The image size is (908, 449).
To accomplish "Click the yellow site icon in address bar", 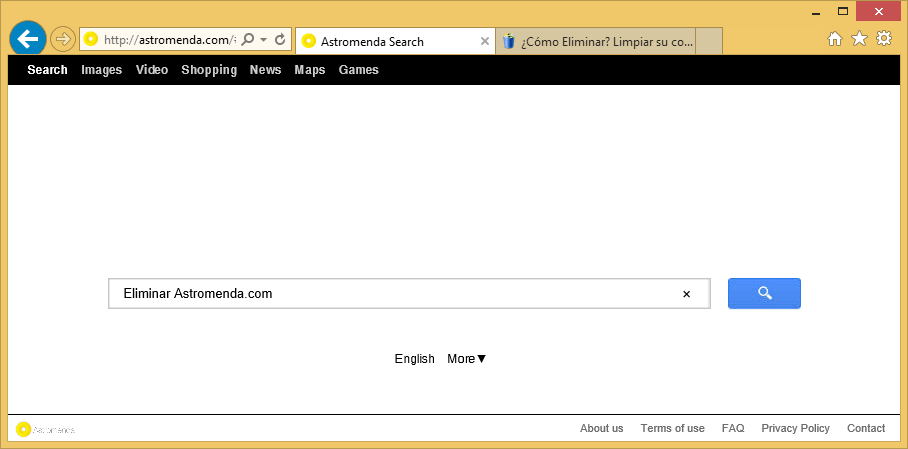I will (90, 39).
